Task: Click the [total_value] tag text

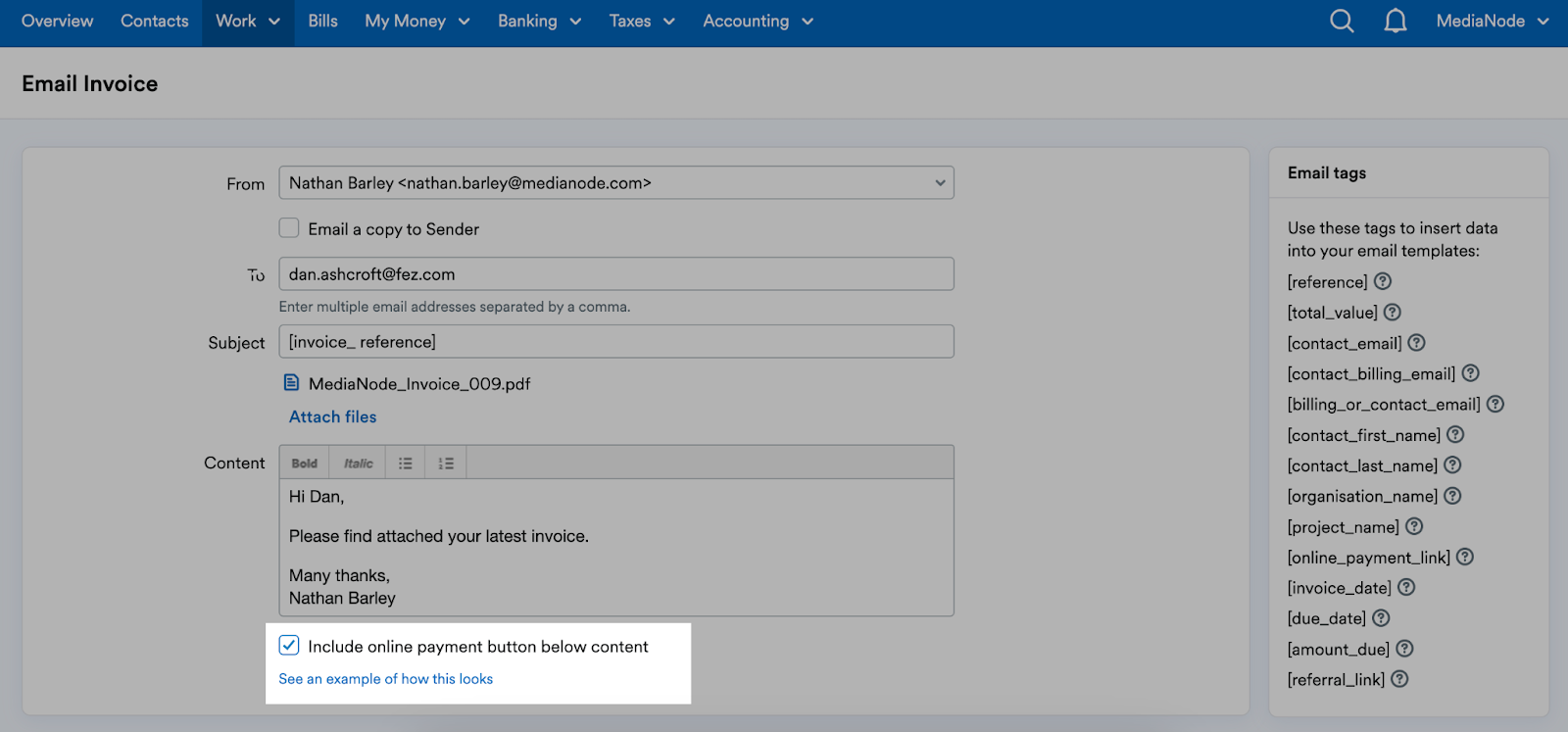Action: pyautogui.click(x=1333, y=313)
